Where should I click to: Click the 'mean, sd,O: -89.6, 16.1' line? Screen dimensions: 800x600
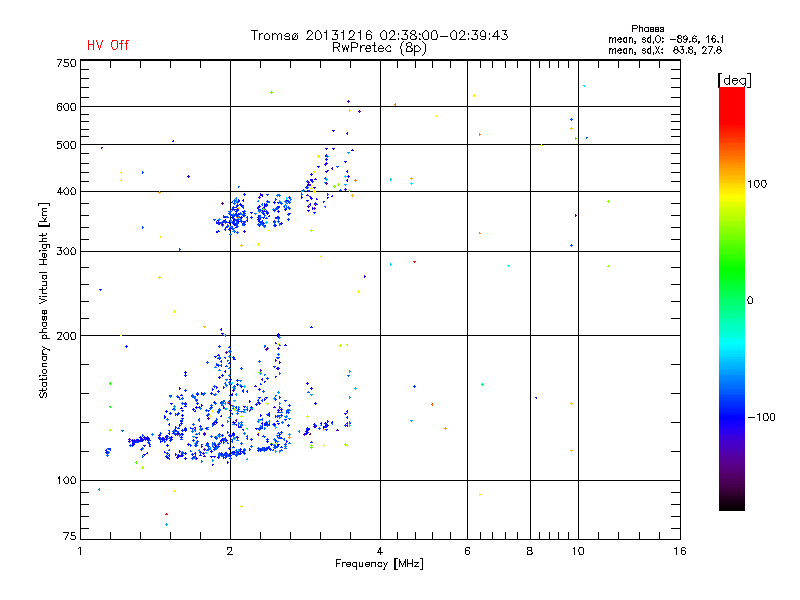pyautogui.click(x=666, y=39)
